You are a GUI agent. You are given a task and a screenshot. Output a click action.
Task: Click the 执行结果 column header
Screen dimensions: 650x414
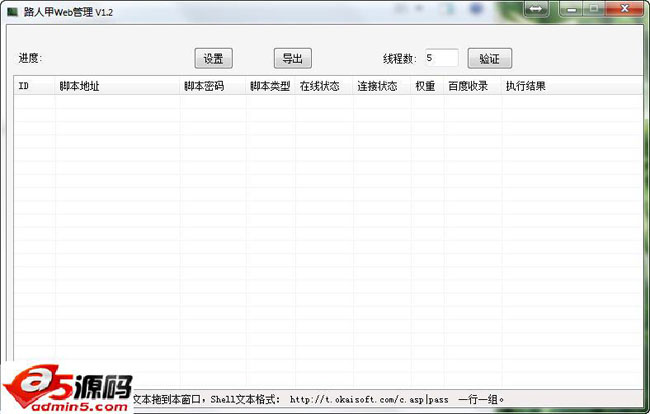tap(572, 86)
